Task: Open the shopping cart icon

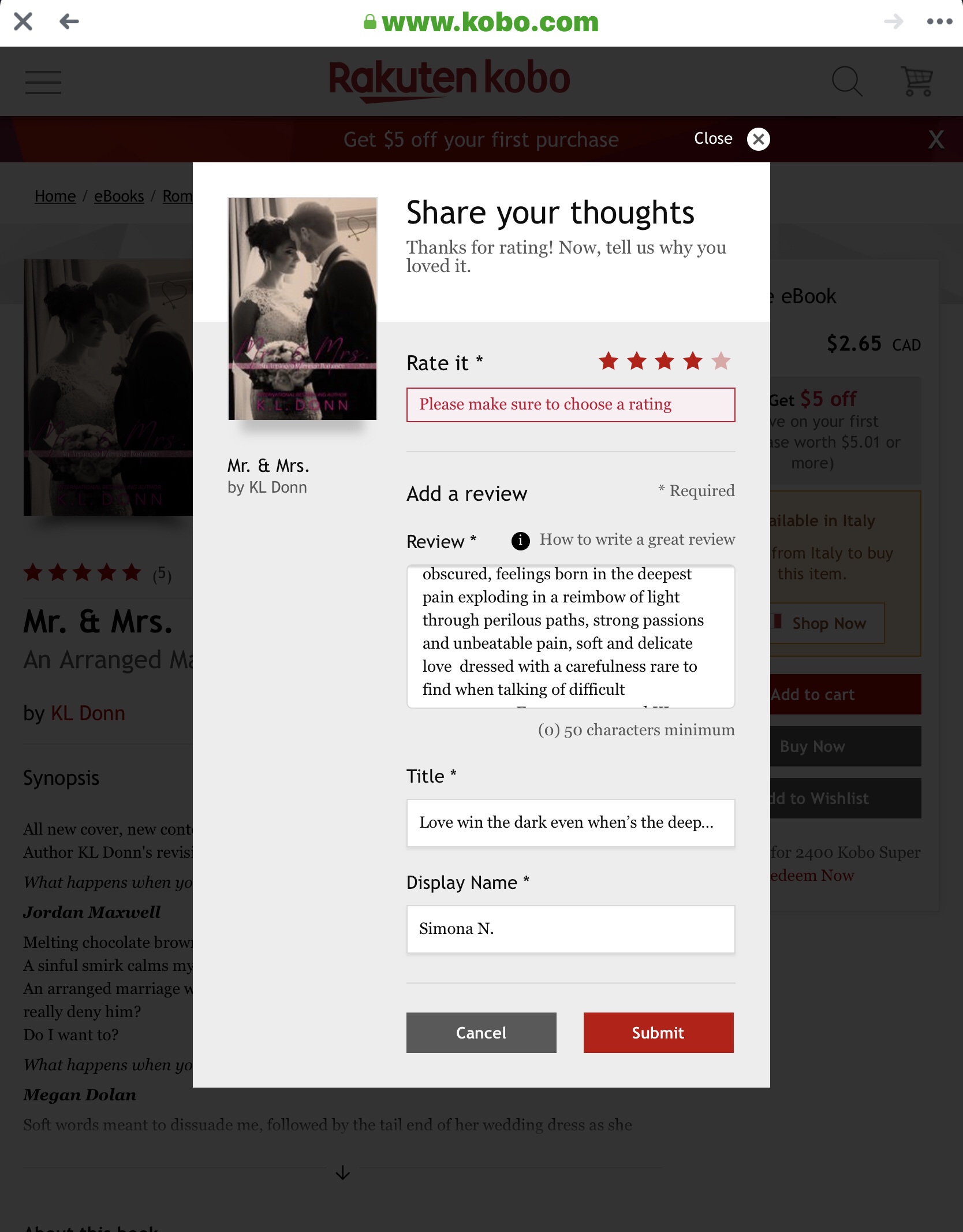Action: (917, 81)
